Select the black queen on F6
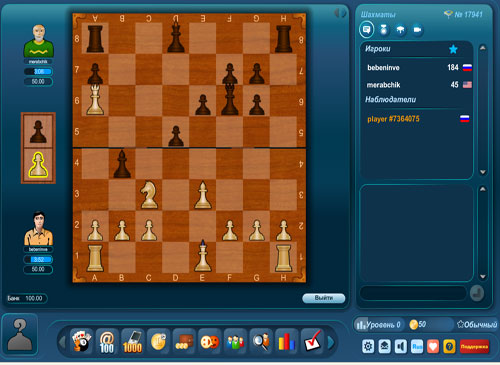This screenshot has width=500, height=365. point(230,99)
